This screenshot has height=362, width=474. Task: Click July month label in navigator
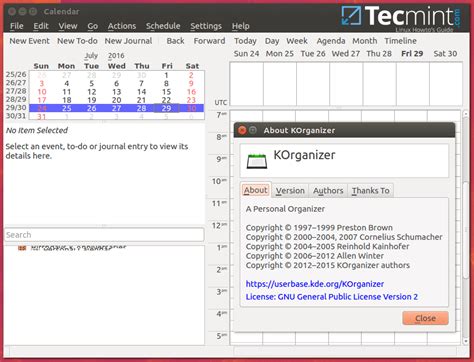(91, 56)
